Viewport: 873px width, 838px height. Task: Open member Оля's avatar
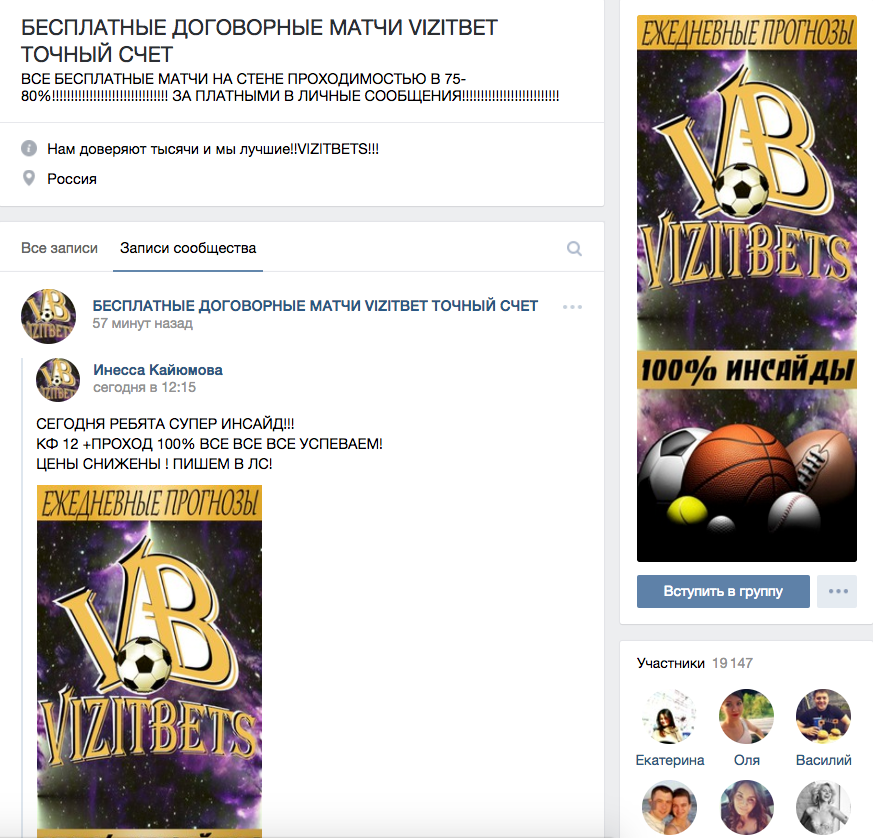[747, 717]
